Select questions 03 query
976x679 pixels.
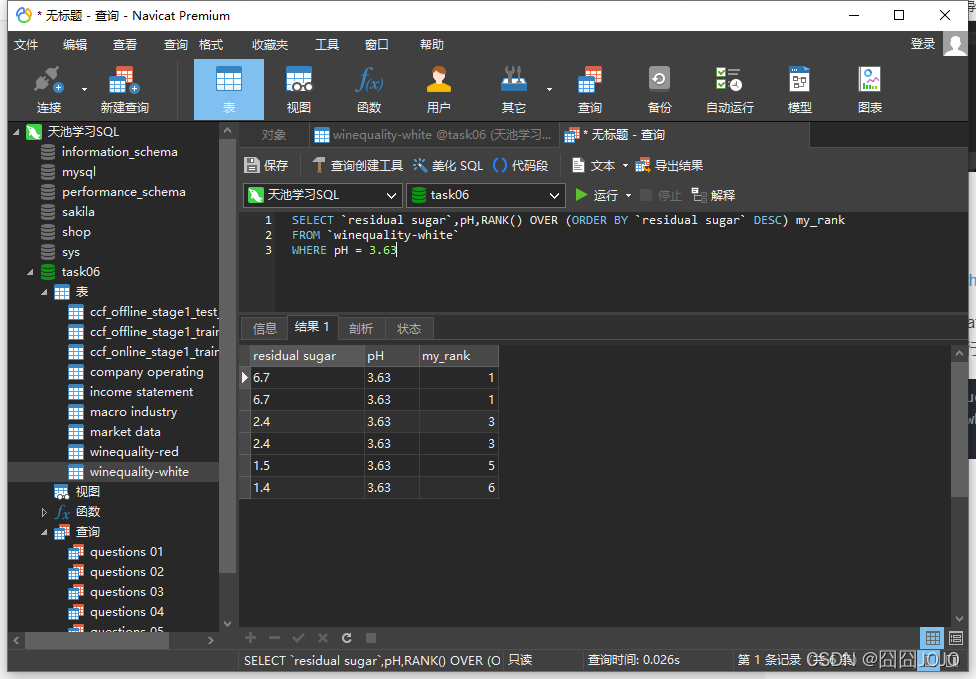[x=126, y=592]
